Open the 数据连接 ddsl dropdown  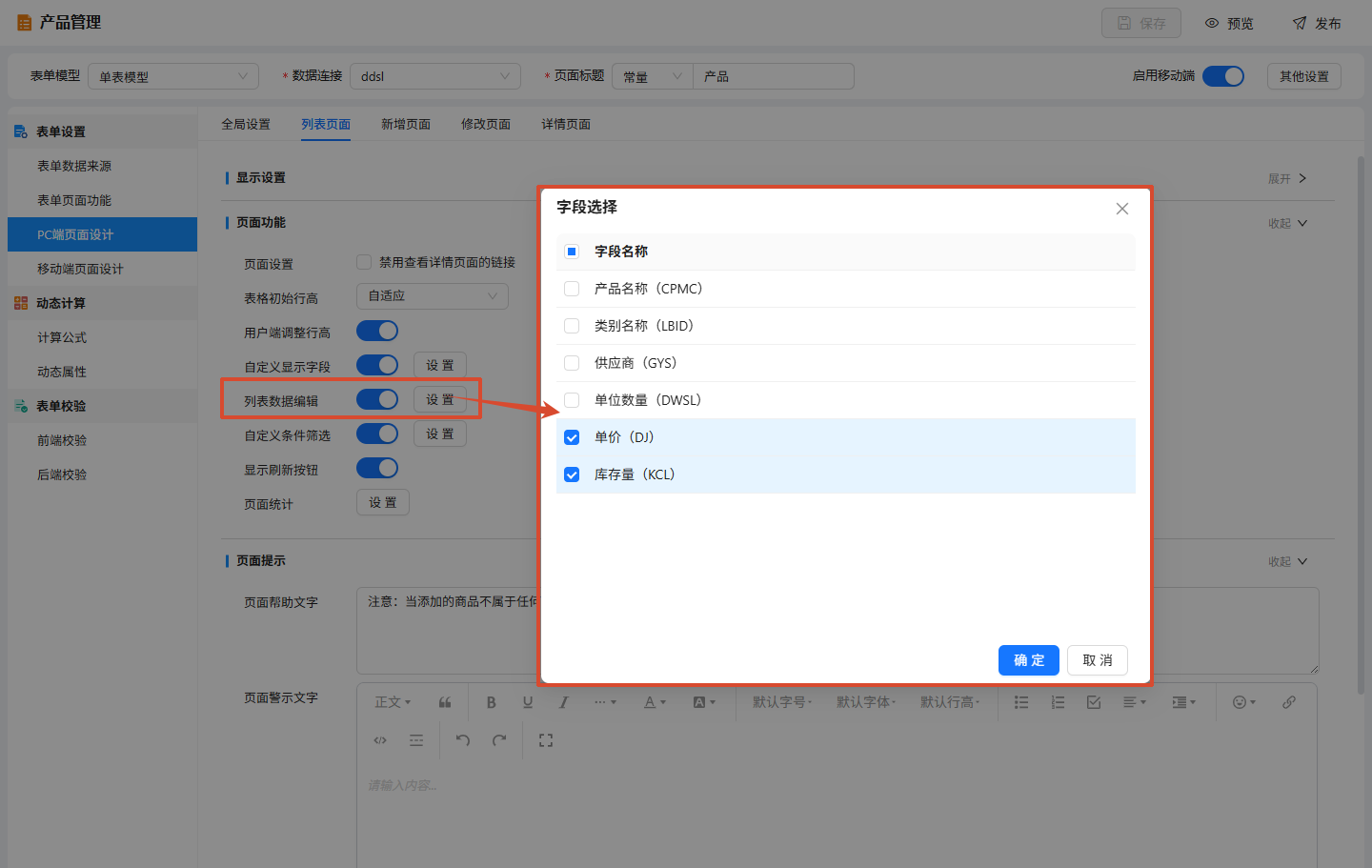[435, 76]
